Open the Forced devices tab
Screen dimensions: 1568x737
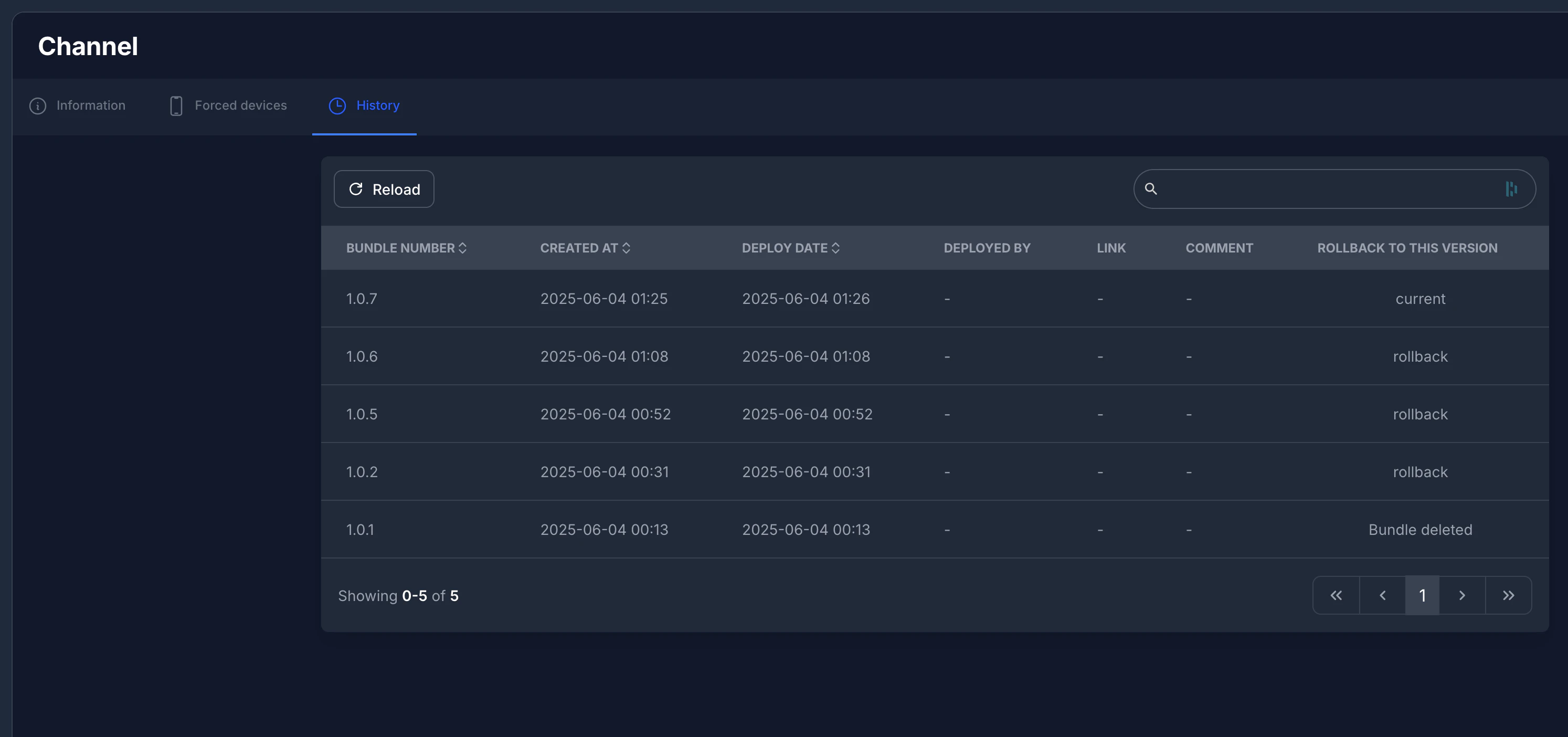click(240, 106)
